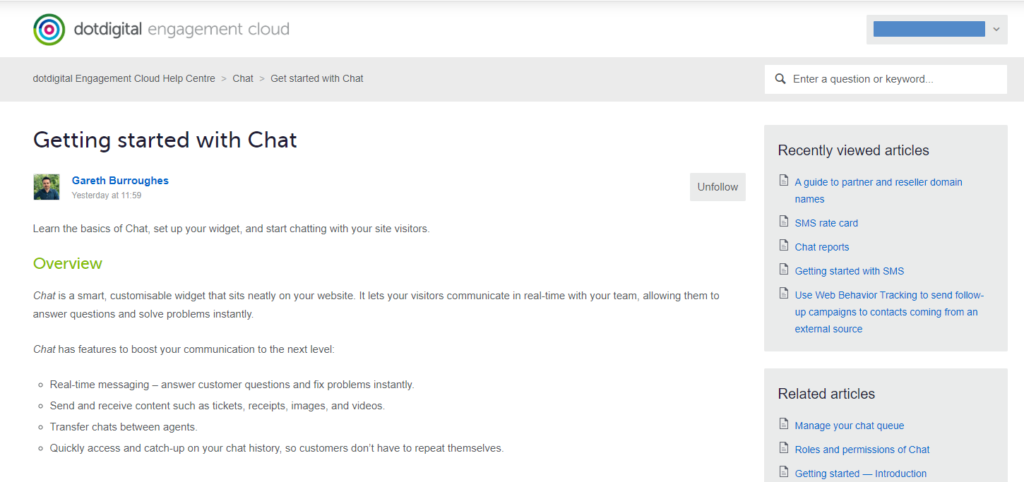
Task: Open Gareth Burroughes author profile link
Action: tap(120, 181)
